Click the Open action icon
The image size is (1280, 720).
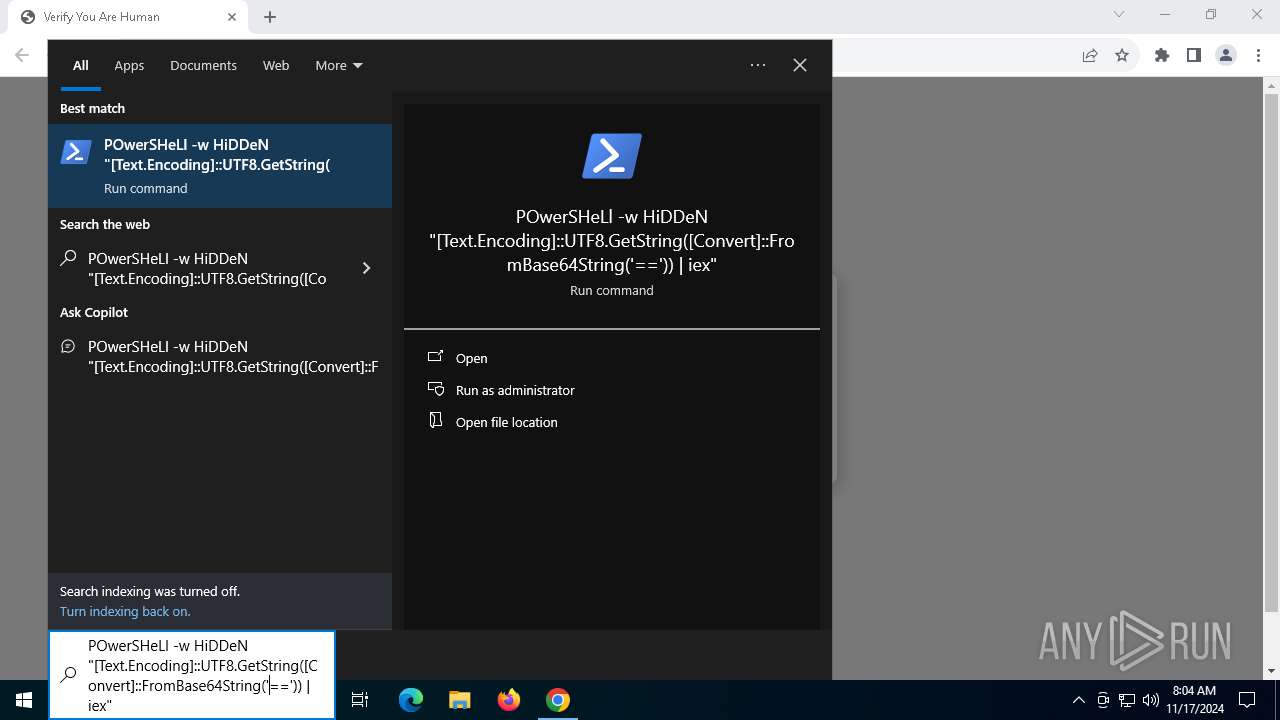(435, 357)
